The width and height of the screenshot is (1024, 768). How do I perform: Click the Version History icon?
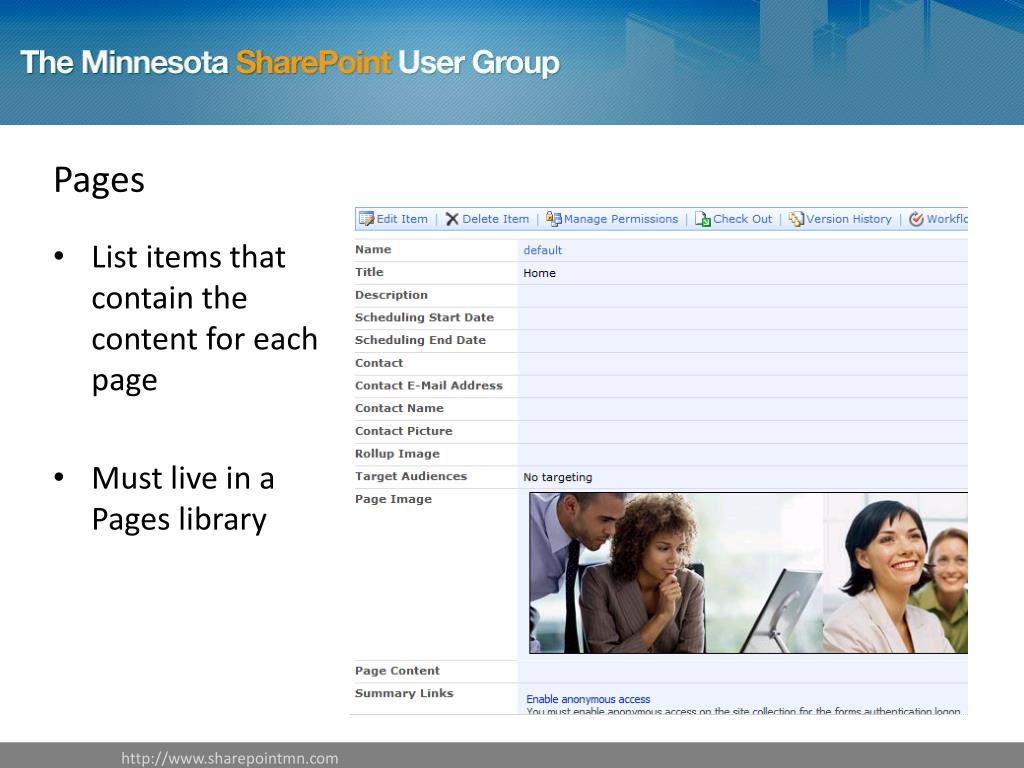796,219
